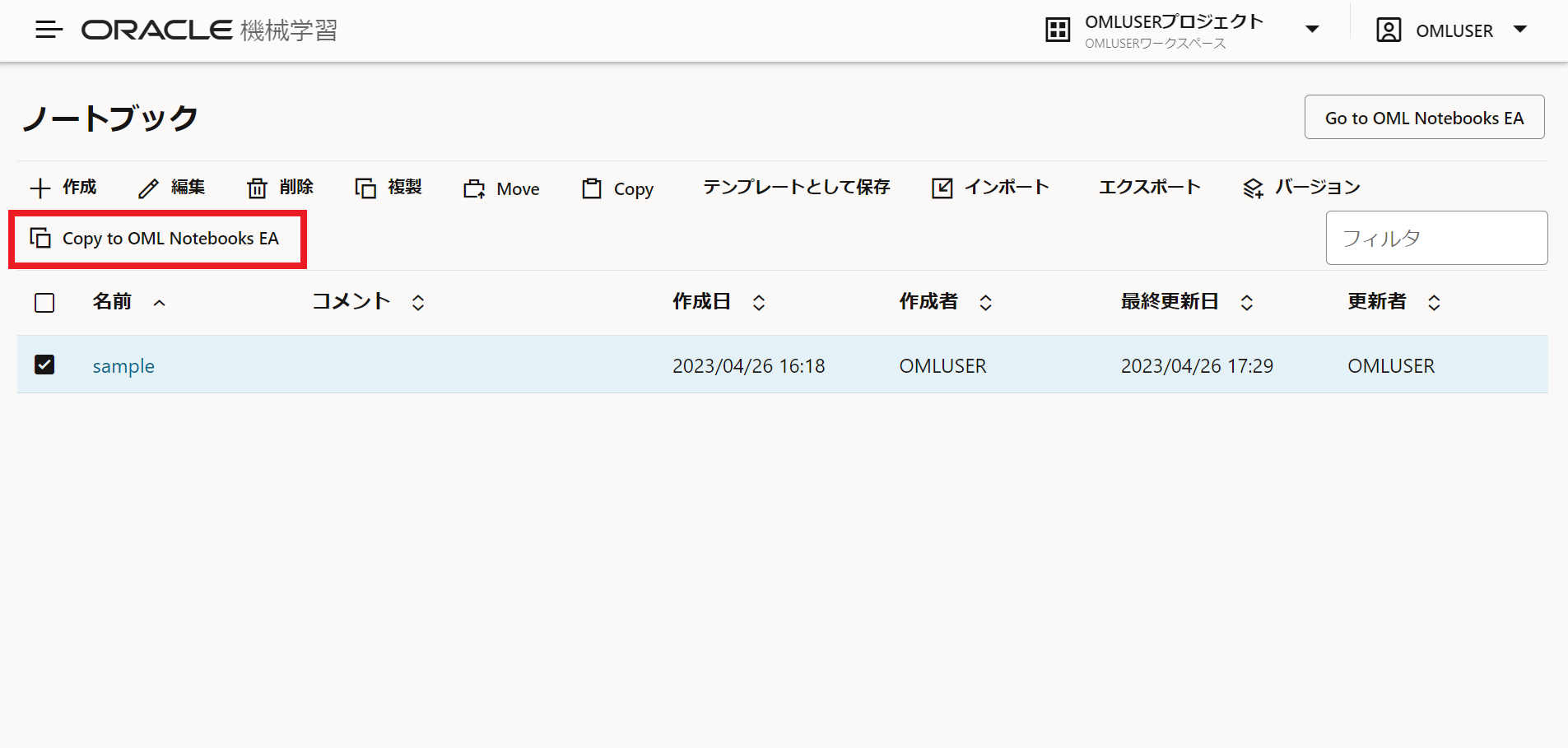
Task: Click the ノートブック page heading
Action: [110, 118]
